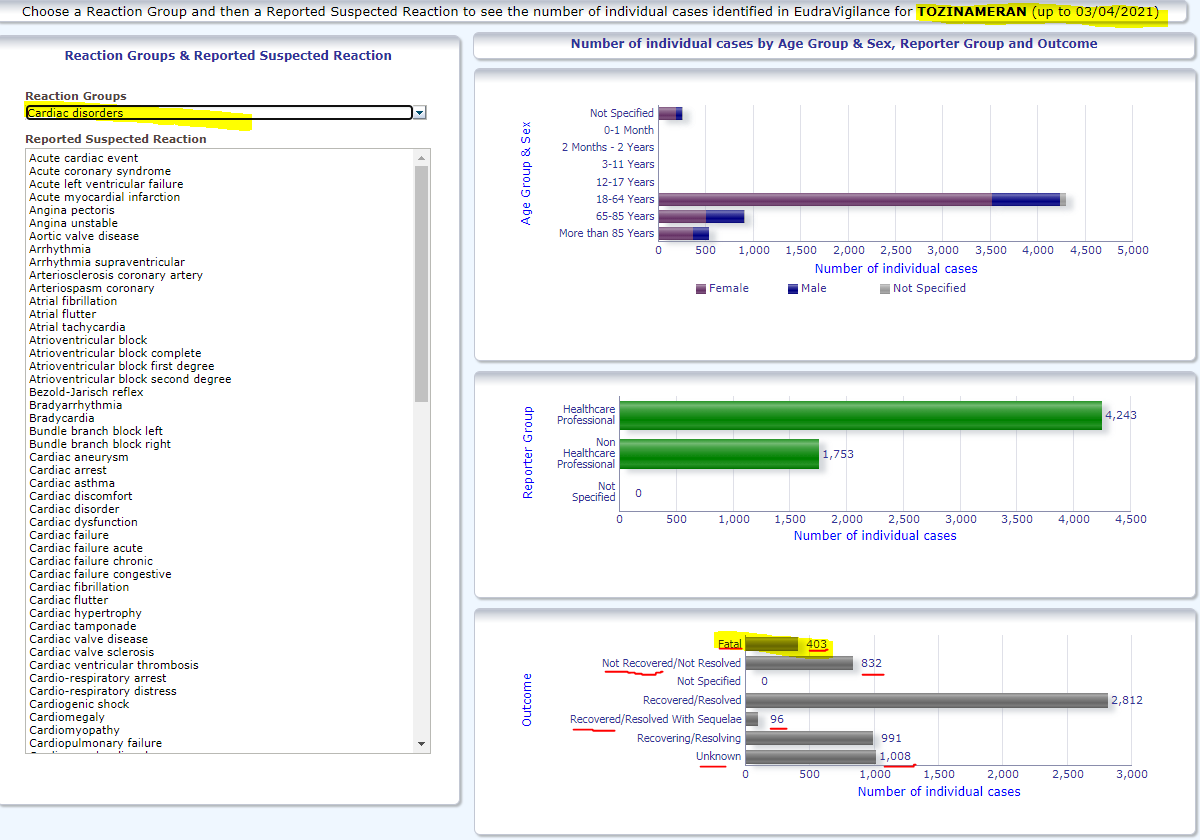Select Atrioventricular block second degree
Screen dimensions: 1200x840
click(130, 379)
